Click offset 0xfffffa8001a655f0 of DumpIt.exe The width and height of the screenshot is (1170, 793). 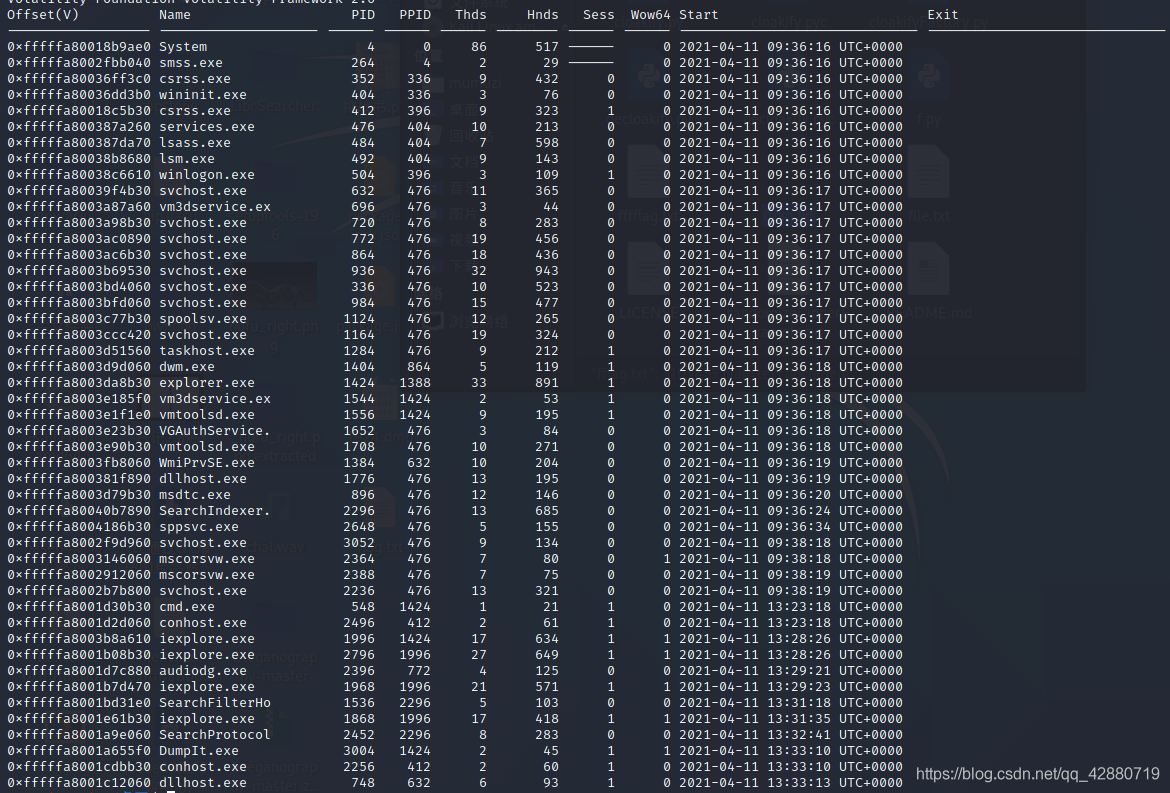(79, 750)
